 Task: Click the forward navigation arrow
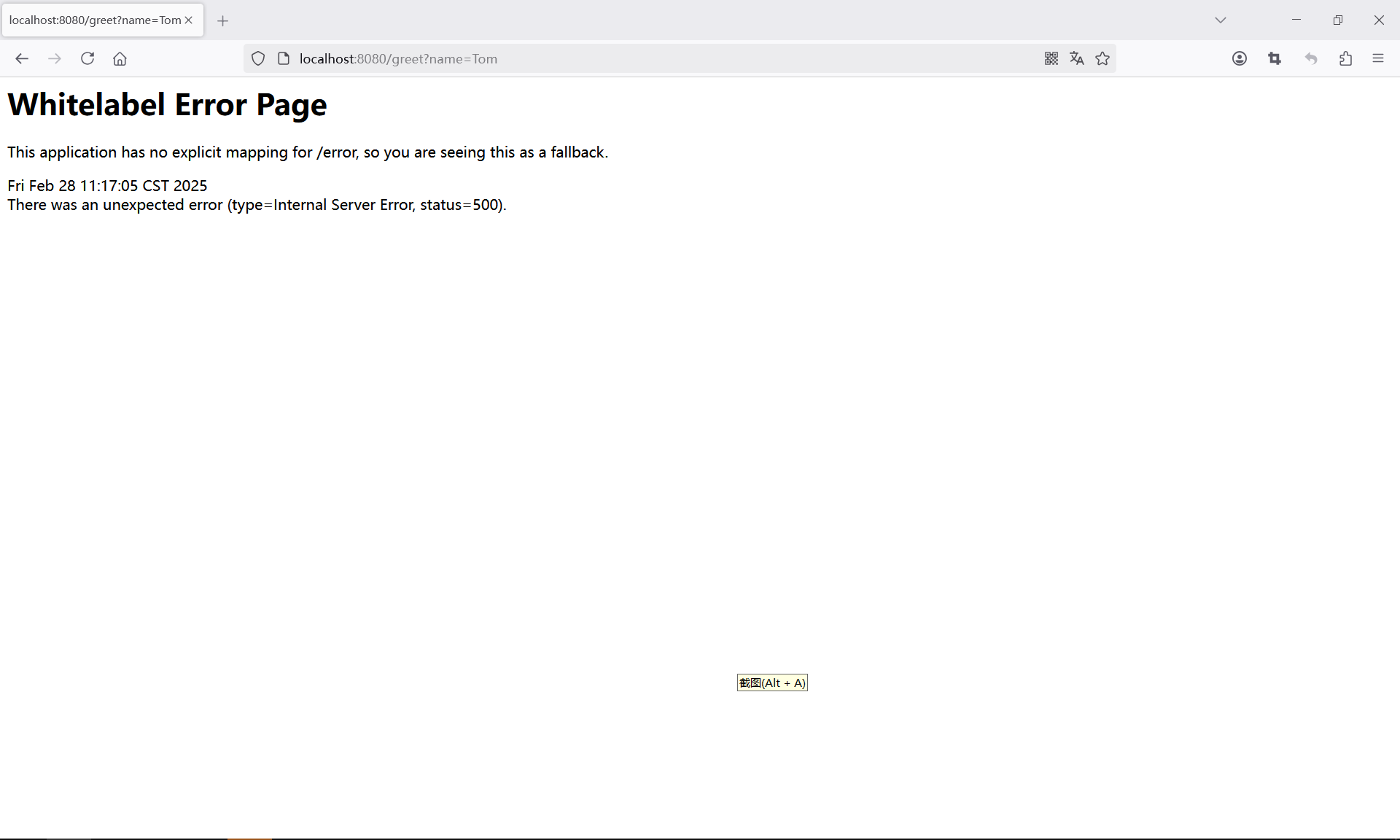point(55,58)
